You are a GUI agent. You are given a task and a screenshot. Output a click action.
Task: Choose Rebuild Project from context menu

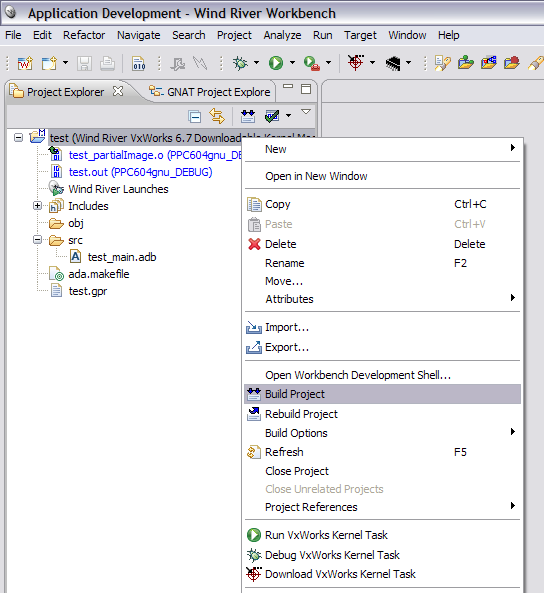click(382, 414)
